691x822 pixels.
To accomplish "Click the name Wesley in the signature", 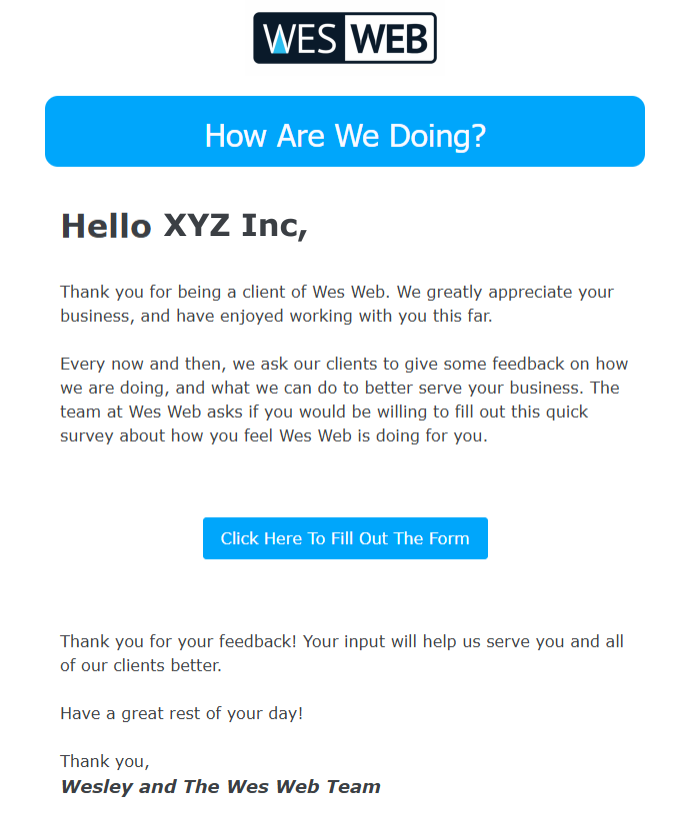I will click(97, 786).
